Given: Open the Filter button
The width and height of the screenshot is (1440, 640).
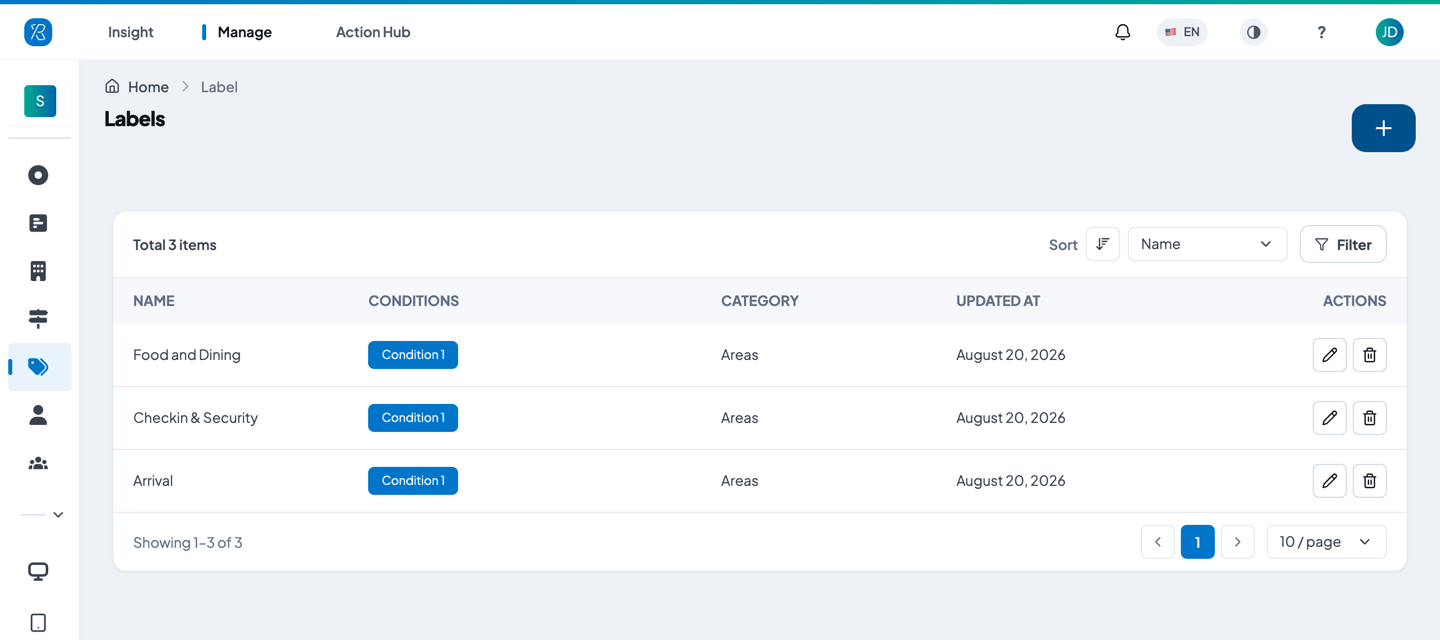Looking at the screenshot, I should (x=1343, y=244).
